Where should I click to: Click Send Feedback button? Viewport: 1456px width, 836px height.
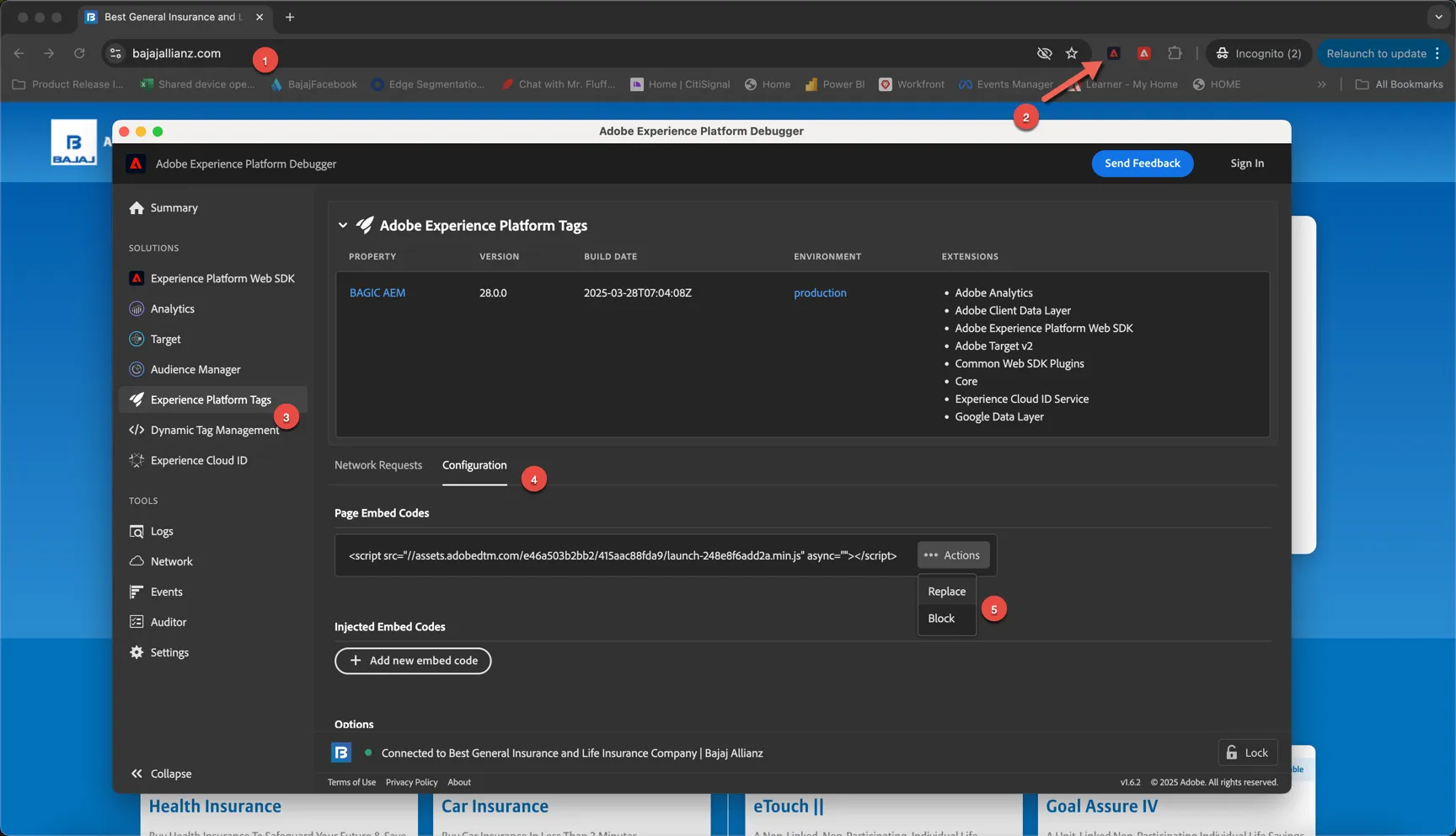1143,163
